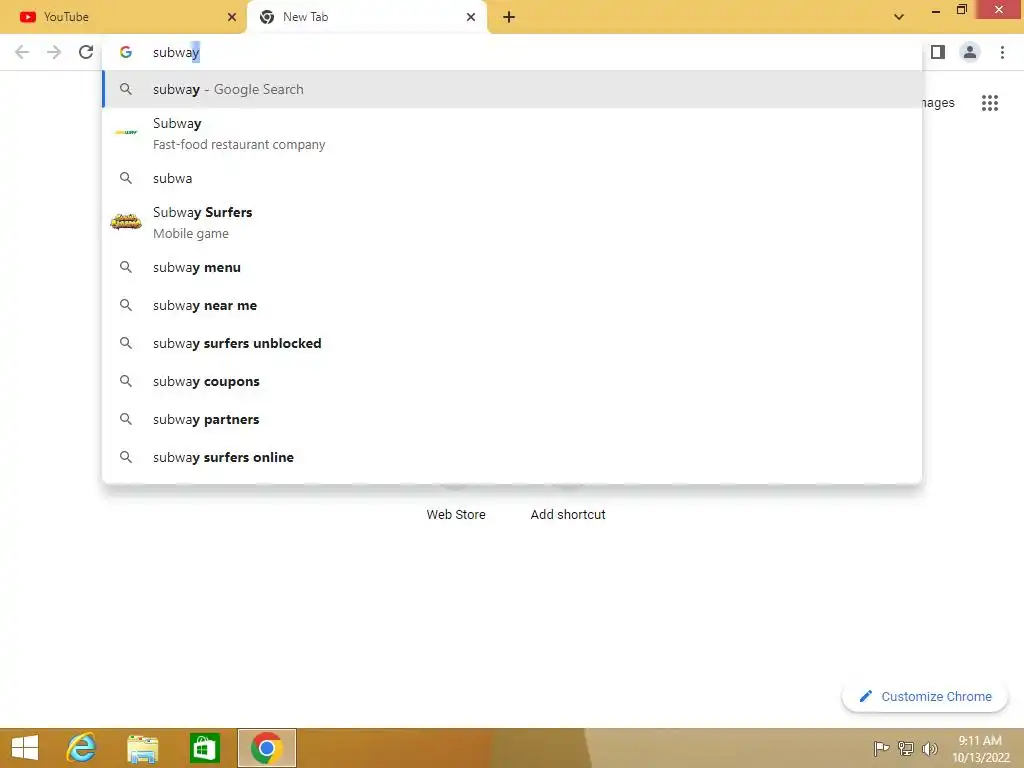This screenshot has width=1024, height=768.
Task: Close the YouTube tab
Action: [232, 17]
